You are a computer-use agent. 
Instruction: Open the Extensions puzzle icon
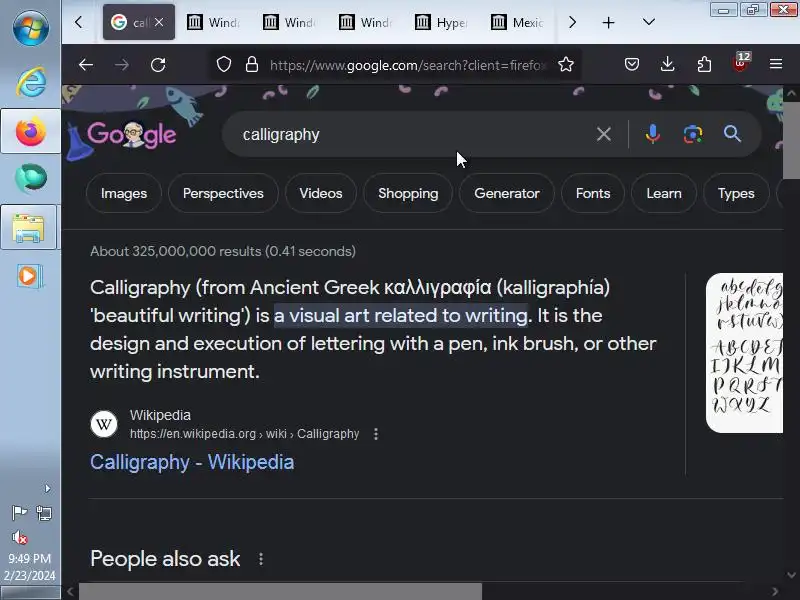click(x=704, y=64)
